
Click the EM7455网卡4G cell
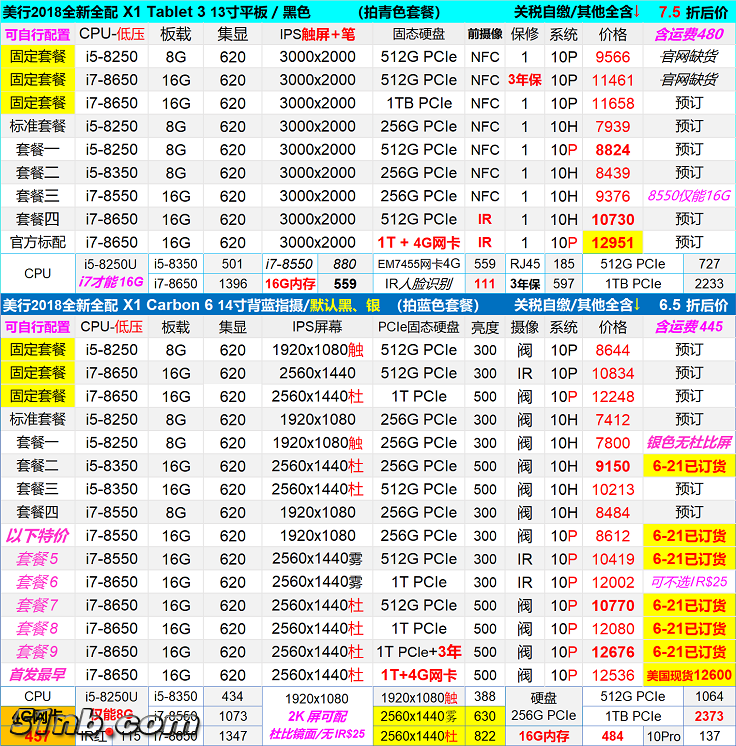419,265
